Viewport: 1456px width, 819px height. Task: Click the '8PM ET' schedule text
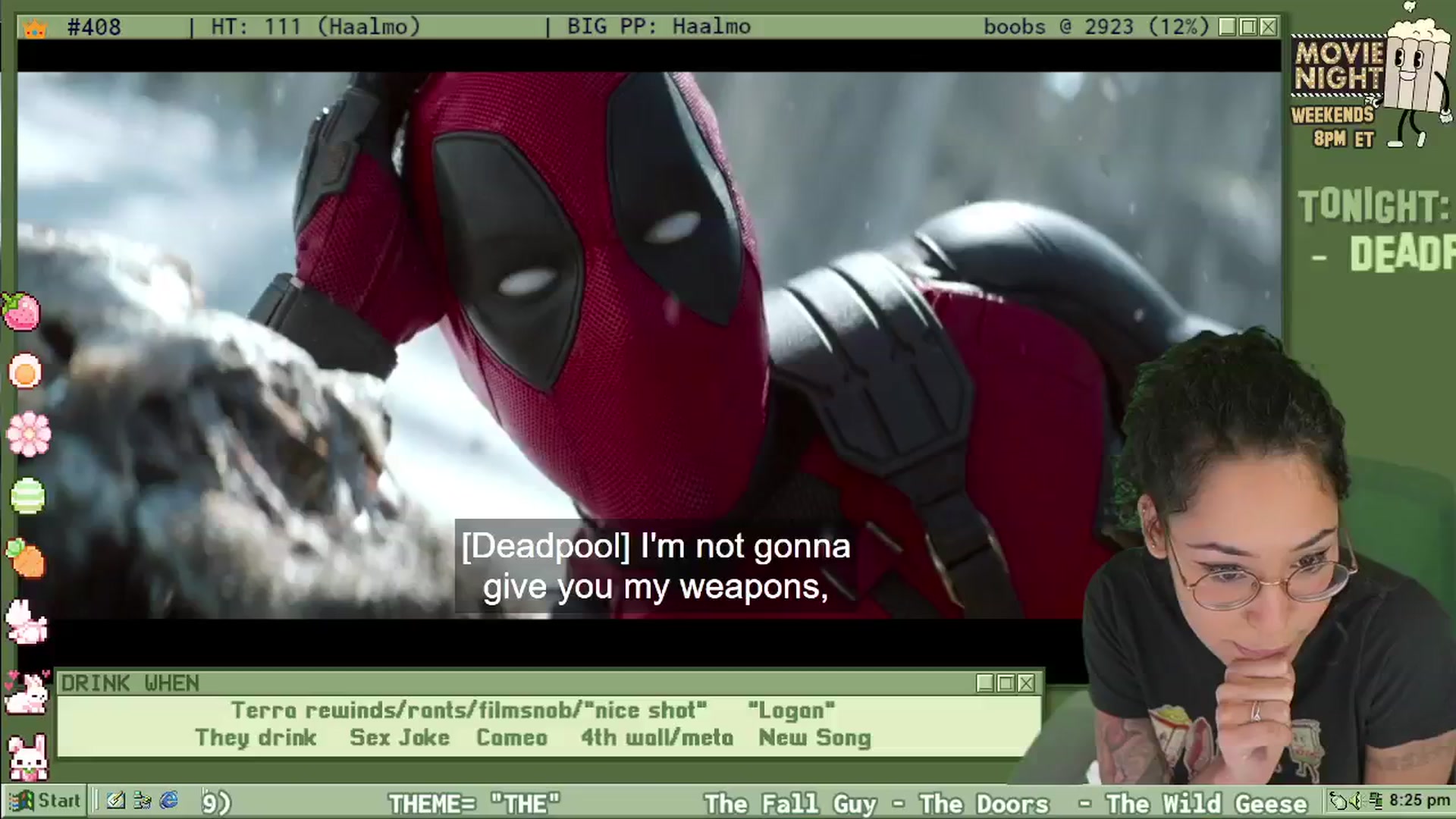pyautogui.click(x=1343, y=139)
